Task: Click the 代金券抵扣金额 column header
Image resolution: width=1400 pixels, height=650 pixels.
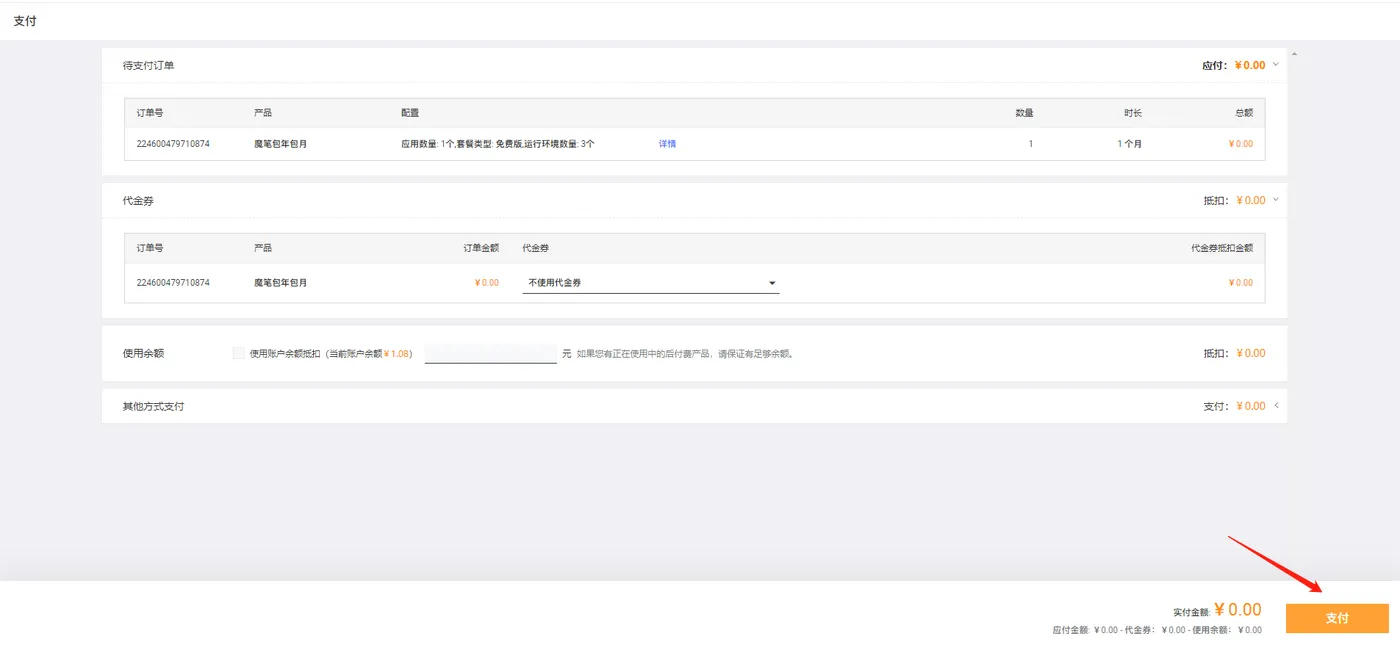Action: tap(1221, 248)
